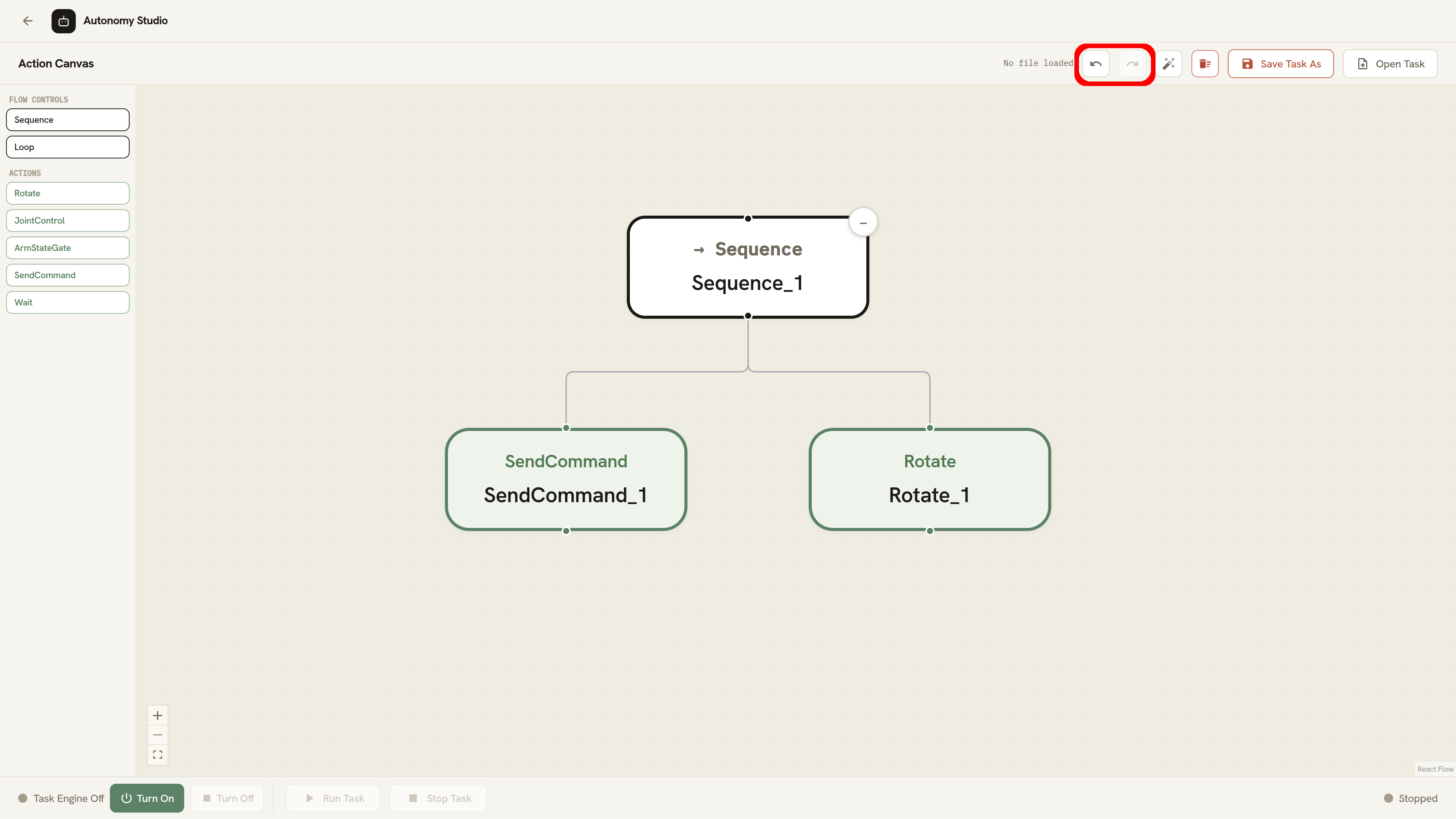Select the Rotate_1 node on canvas
1456x819 pixels.
tap(930, 479)
